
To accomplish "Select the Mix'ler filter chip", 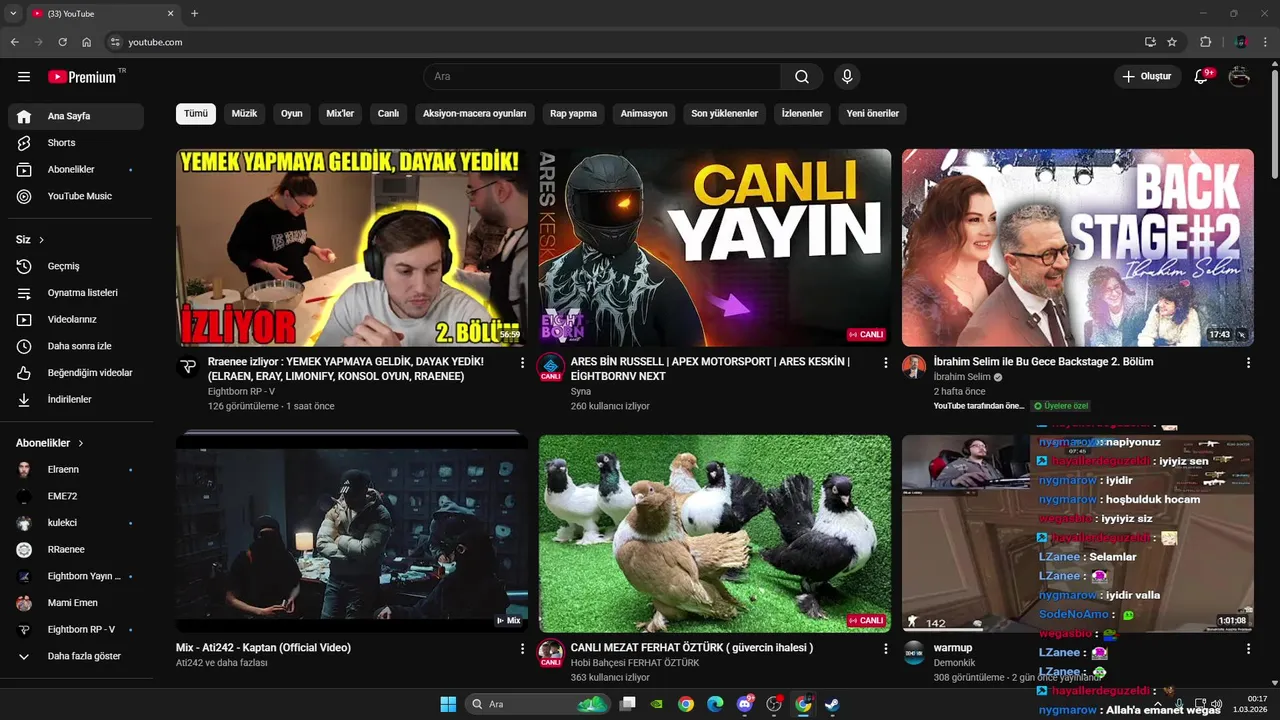I will 340,114.
